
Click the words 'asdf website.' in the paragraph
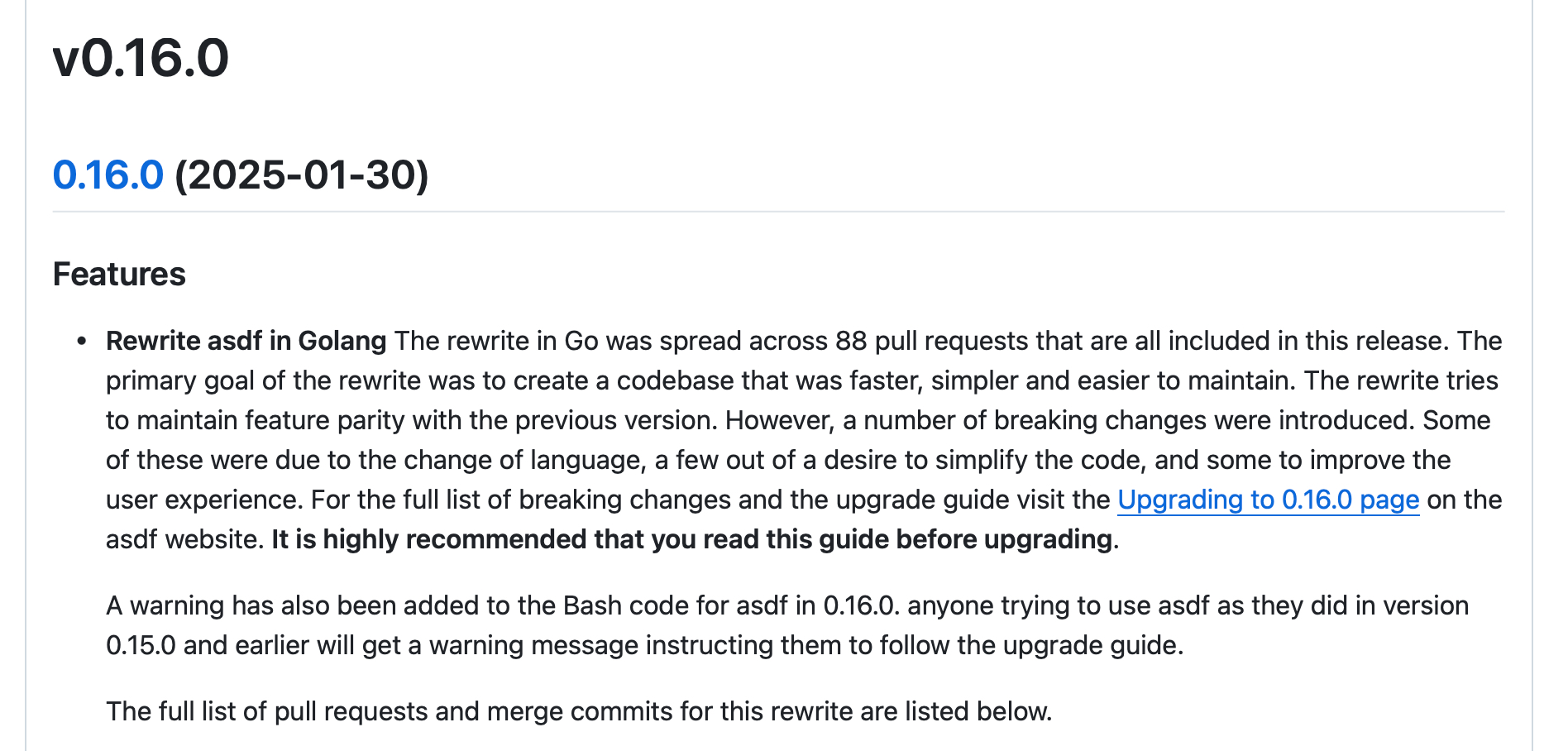tap(184, 539)
